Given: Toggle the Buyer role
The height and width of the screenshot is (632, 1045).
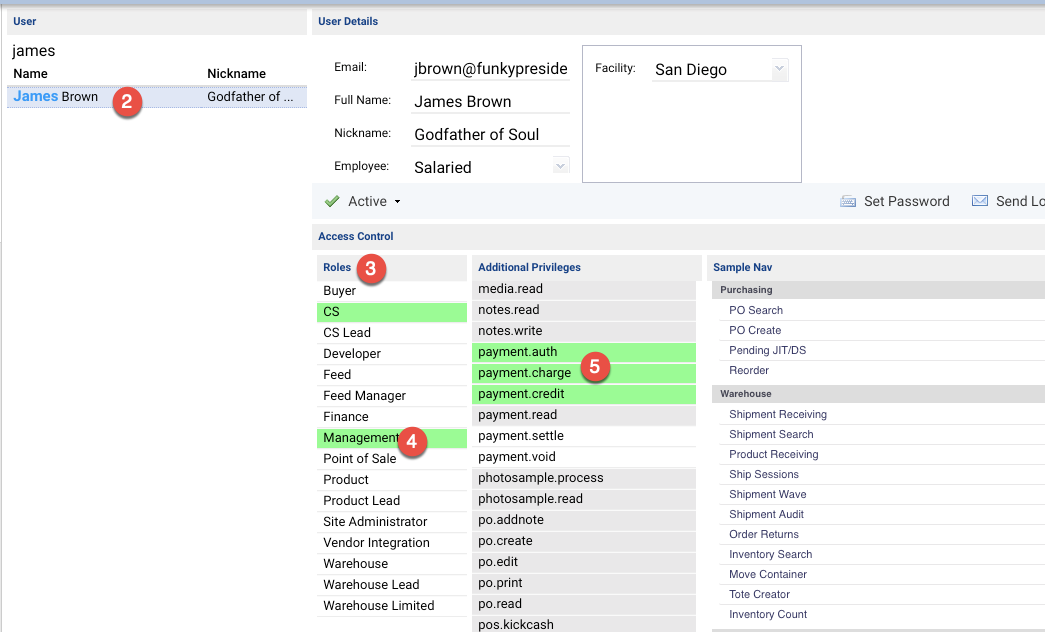Looking at the screenshot, I should tap(392, 291).
